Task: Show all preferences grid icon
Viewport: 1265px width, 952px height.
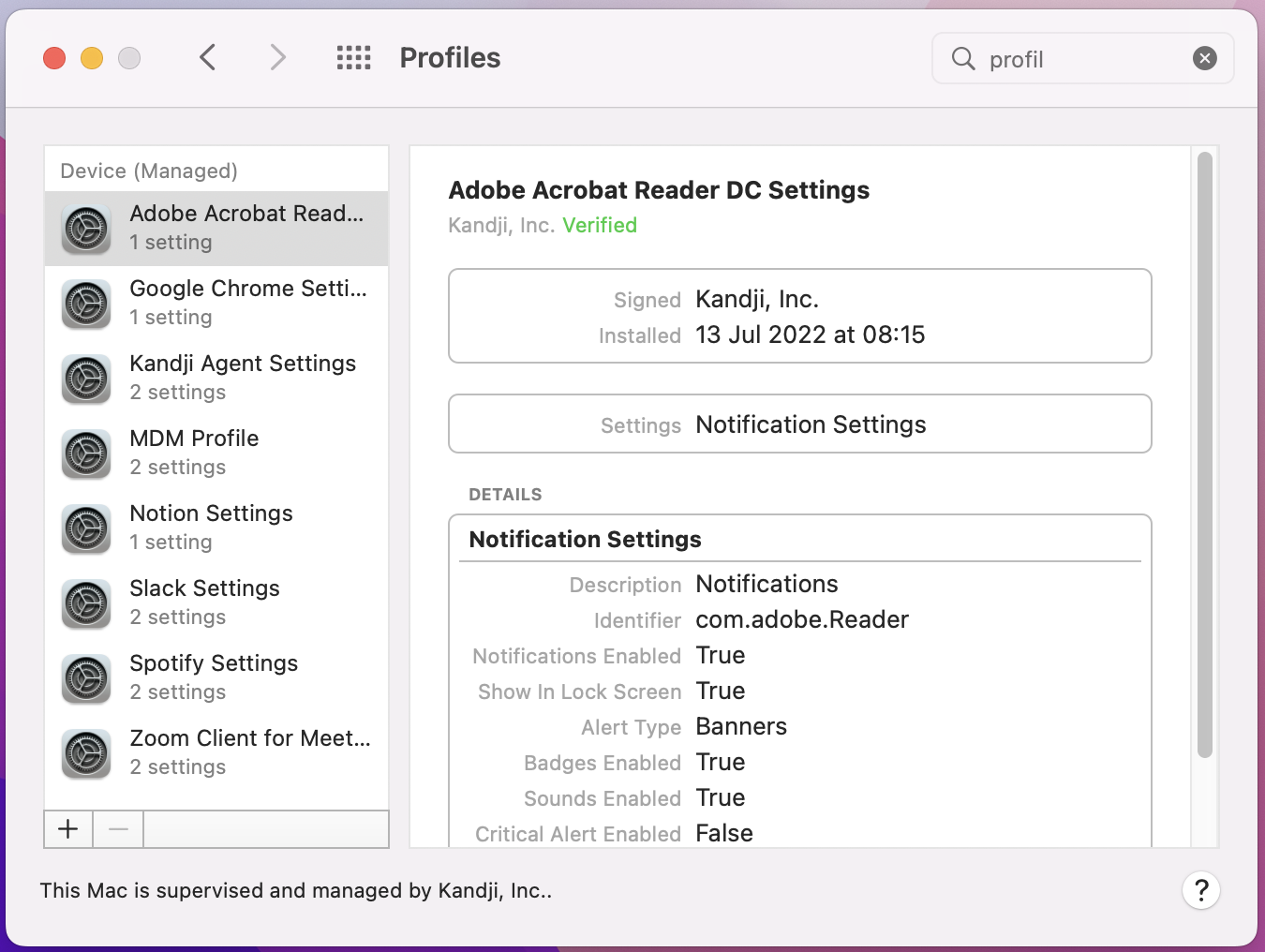Action: tap(353, 58)
